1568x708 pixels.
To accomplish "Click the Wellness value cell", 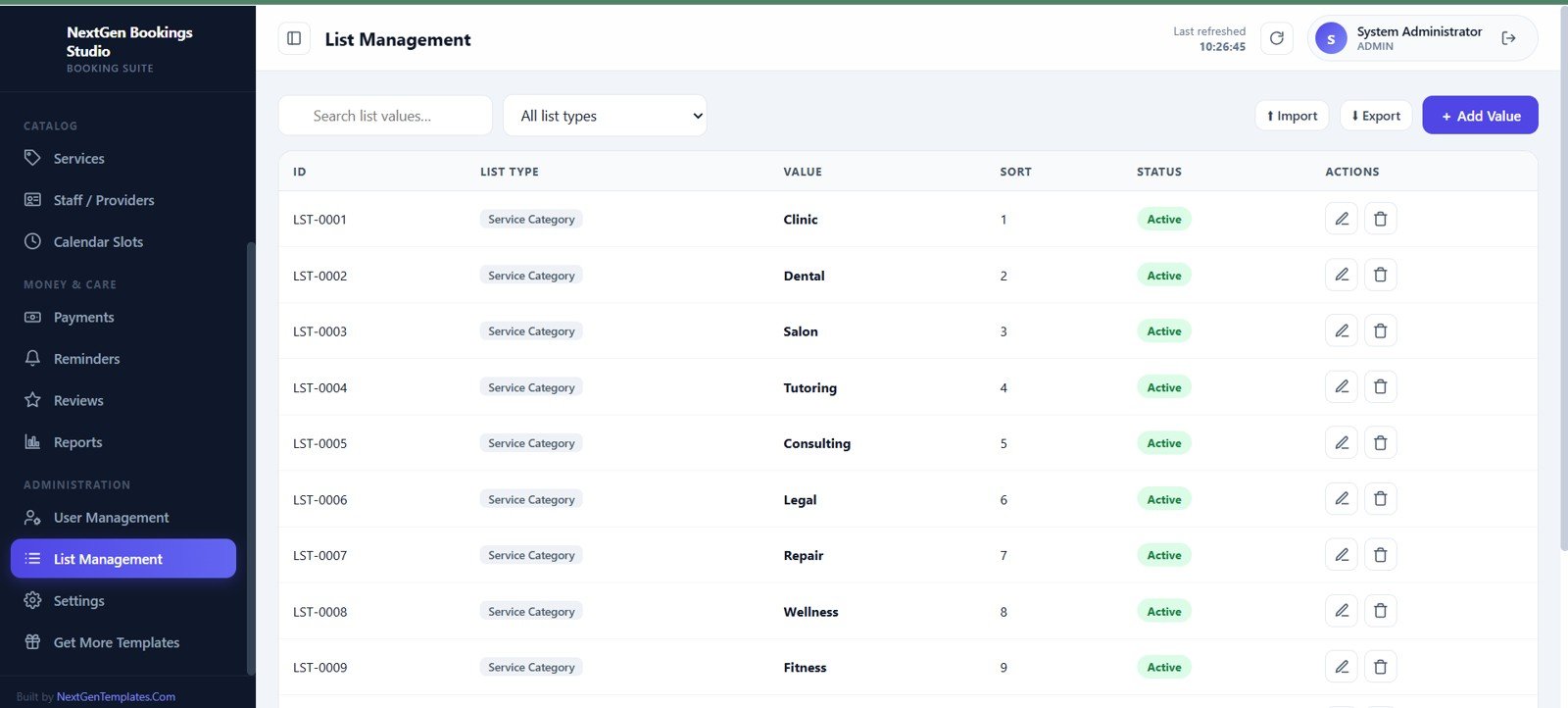I will coord(810,612).
